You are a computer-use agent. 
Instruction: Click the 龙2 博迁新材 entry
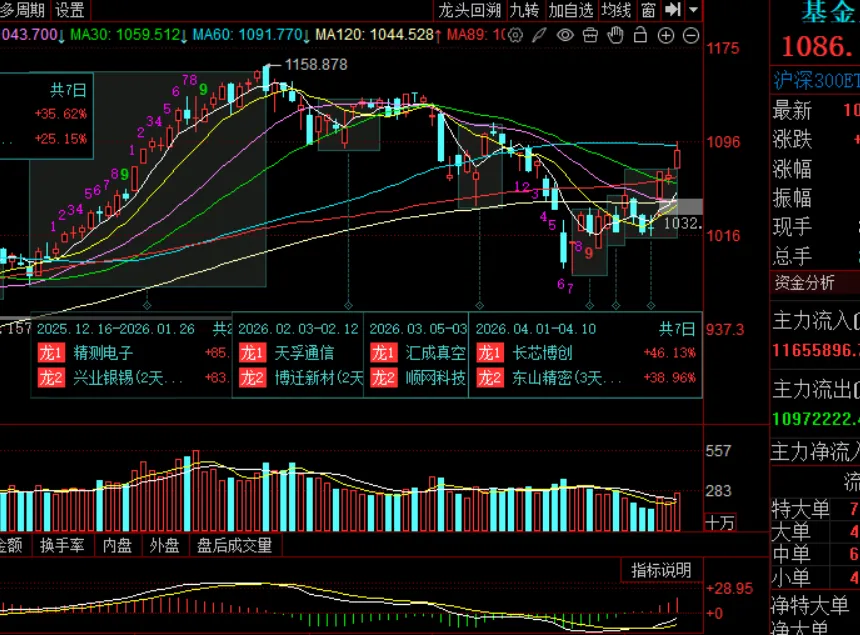point(301,378)
